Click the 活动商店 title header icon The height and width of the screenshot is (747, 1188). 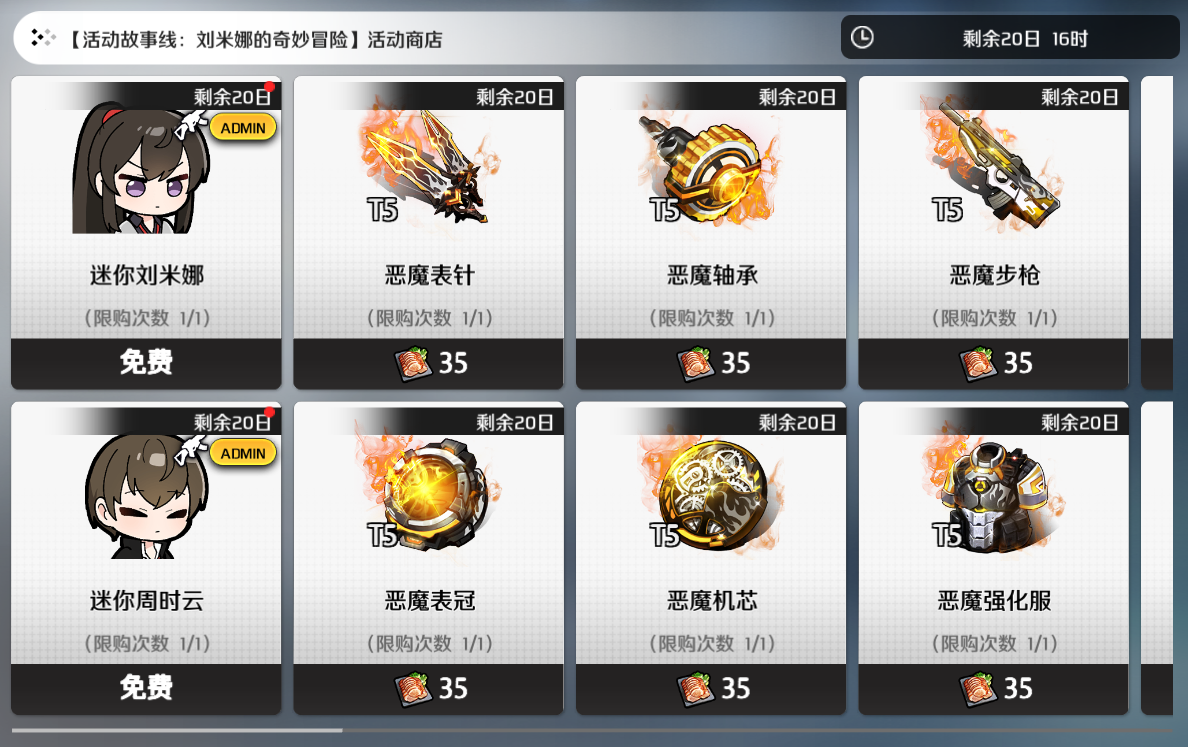[43, 38]
